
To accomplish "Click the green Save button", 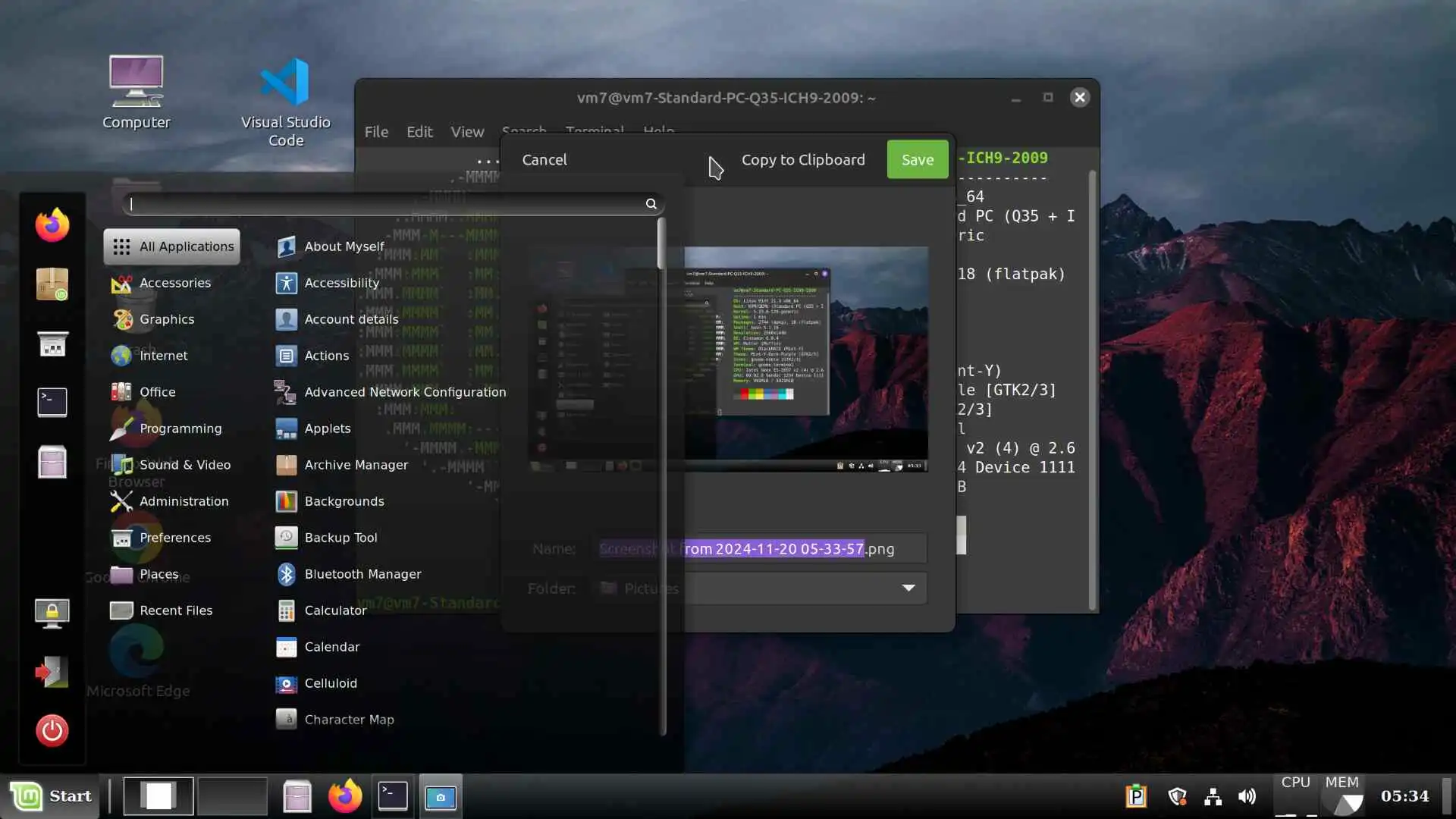I will pyautogui.click(x=917, y=160).
